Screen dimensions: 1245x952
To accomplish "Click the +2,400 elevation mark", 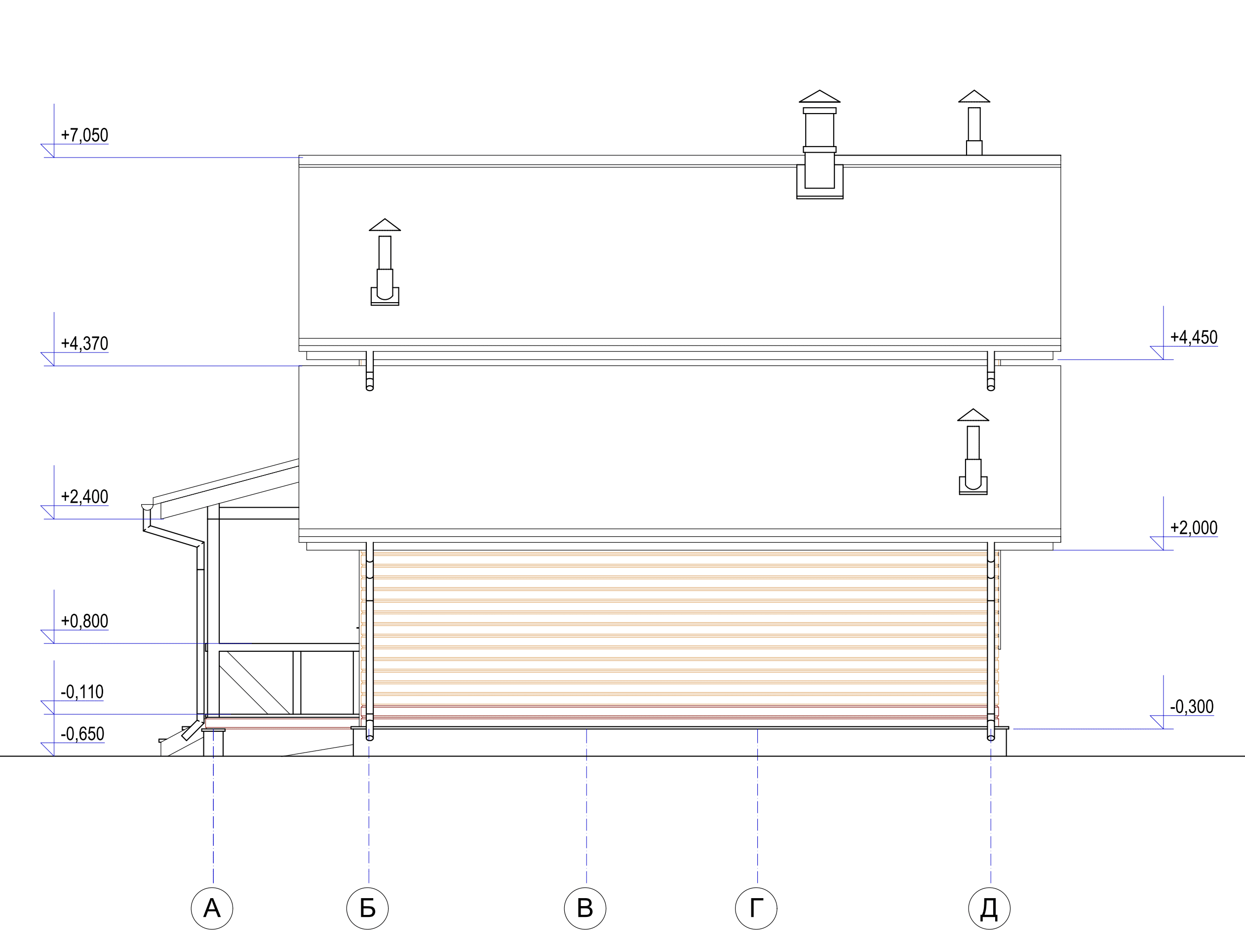I will 84,497.
